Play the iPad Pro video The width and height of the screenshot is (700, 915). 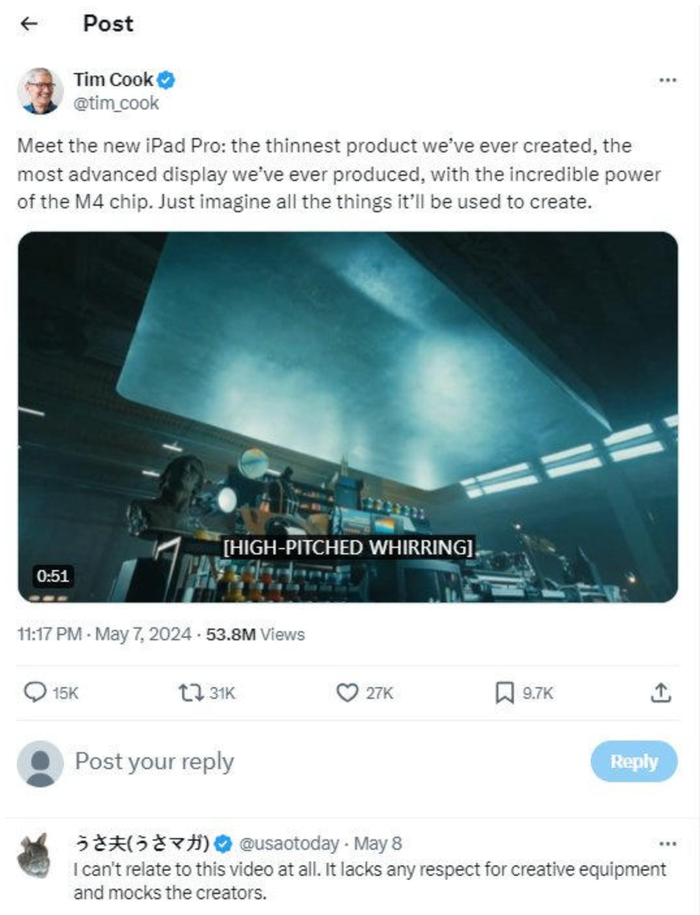pos(348,417)
